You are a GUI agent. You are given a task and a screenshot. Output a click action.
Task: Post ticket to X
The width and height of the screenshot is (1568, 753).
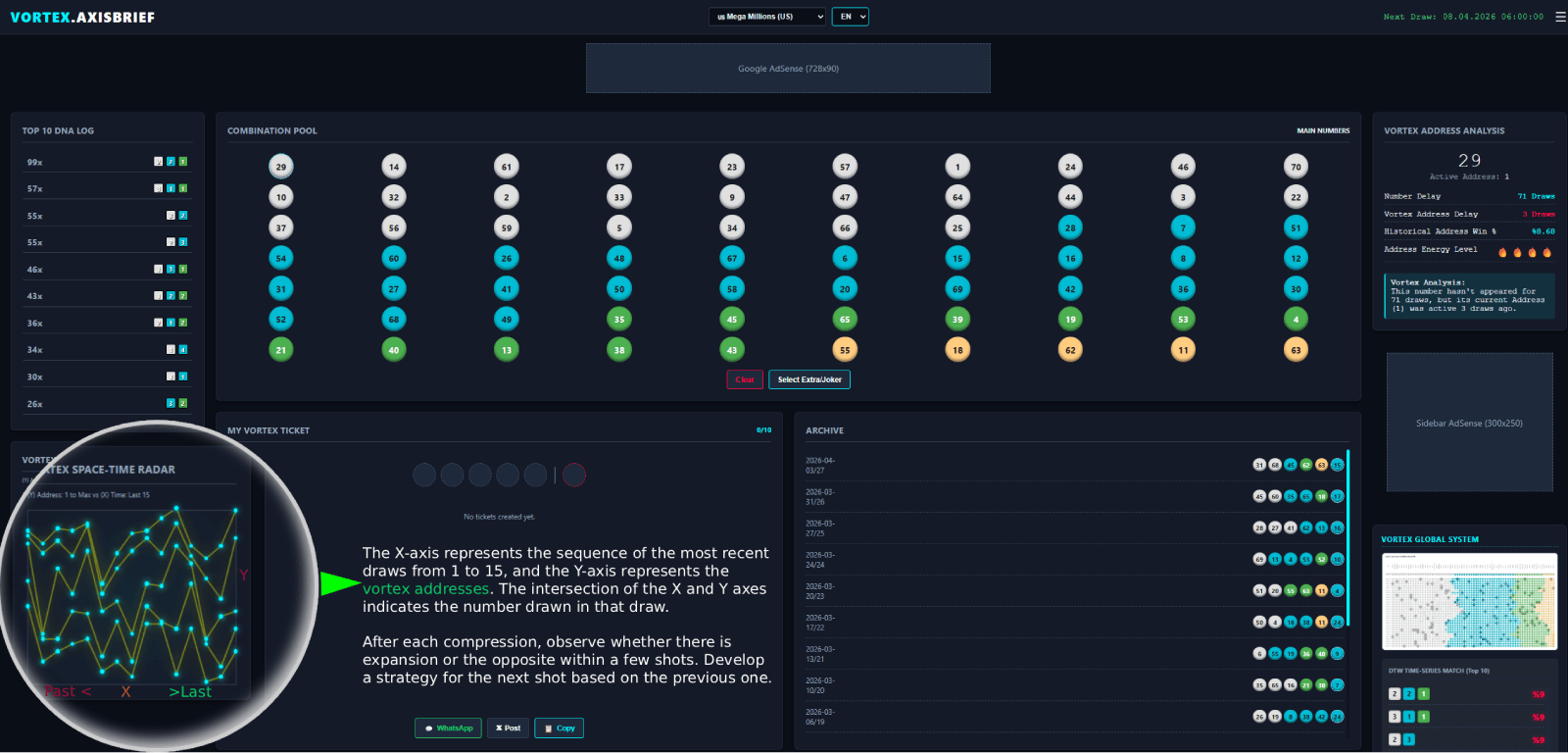click(508, 728)
